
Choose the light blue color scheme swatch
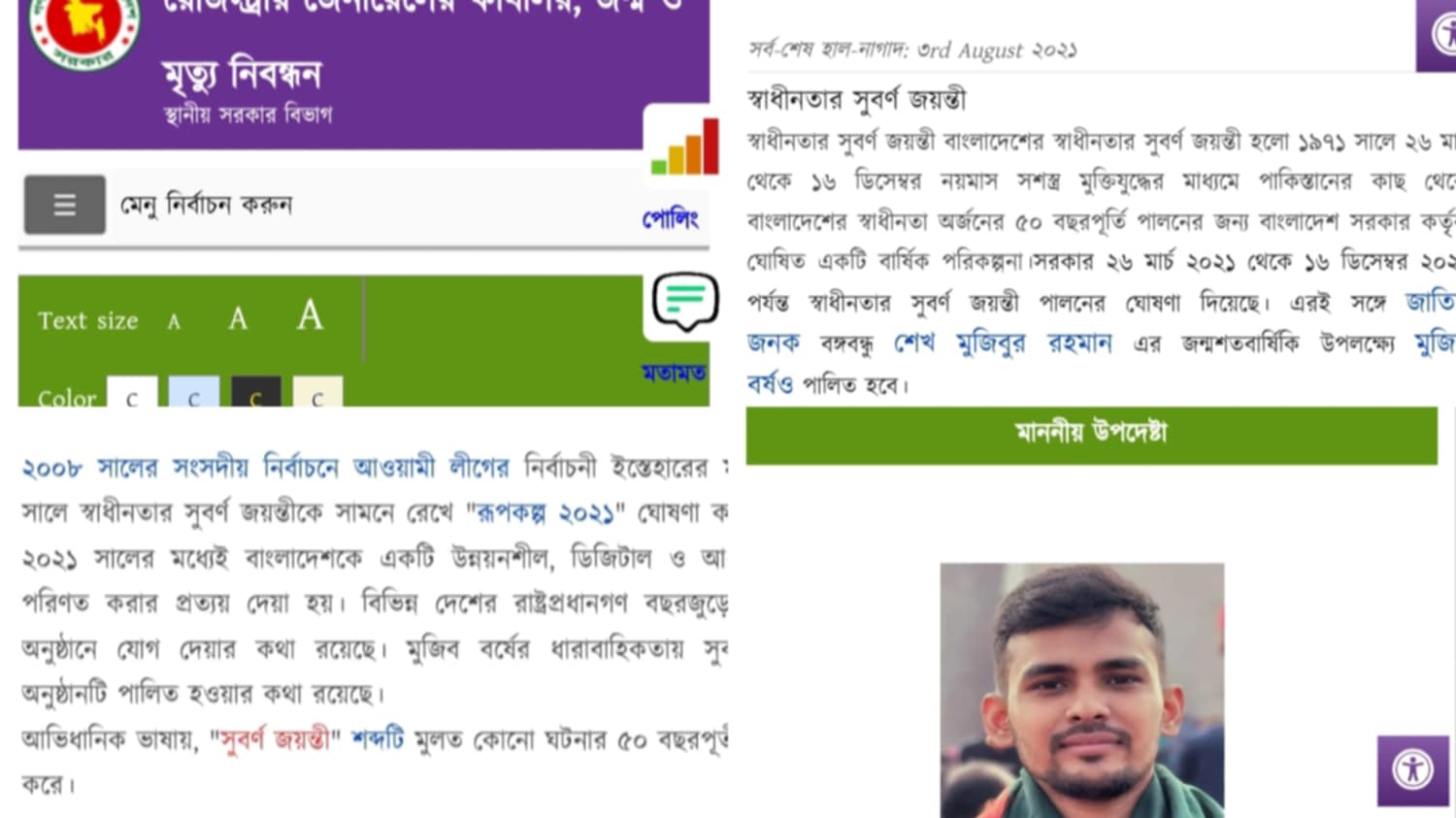click(194, 392)
